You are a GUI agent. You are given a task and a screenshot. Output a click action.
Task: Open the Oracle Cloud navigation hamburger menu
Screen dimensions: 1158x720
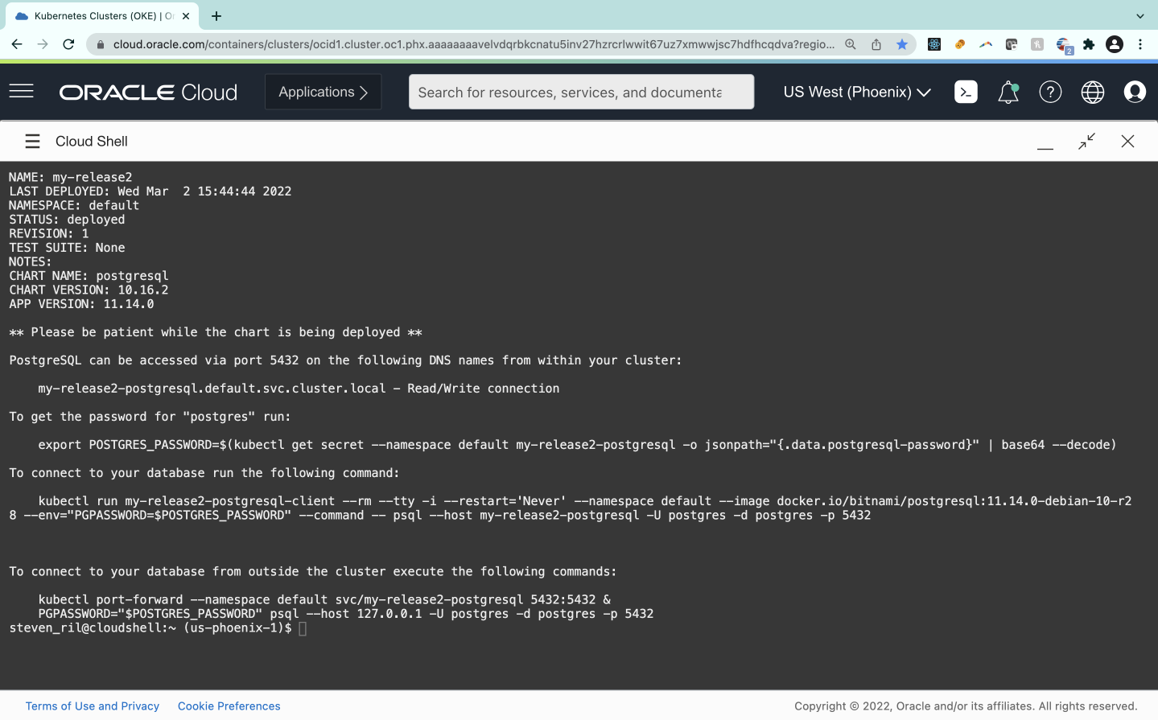(21, 91)
